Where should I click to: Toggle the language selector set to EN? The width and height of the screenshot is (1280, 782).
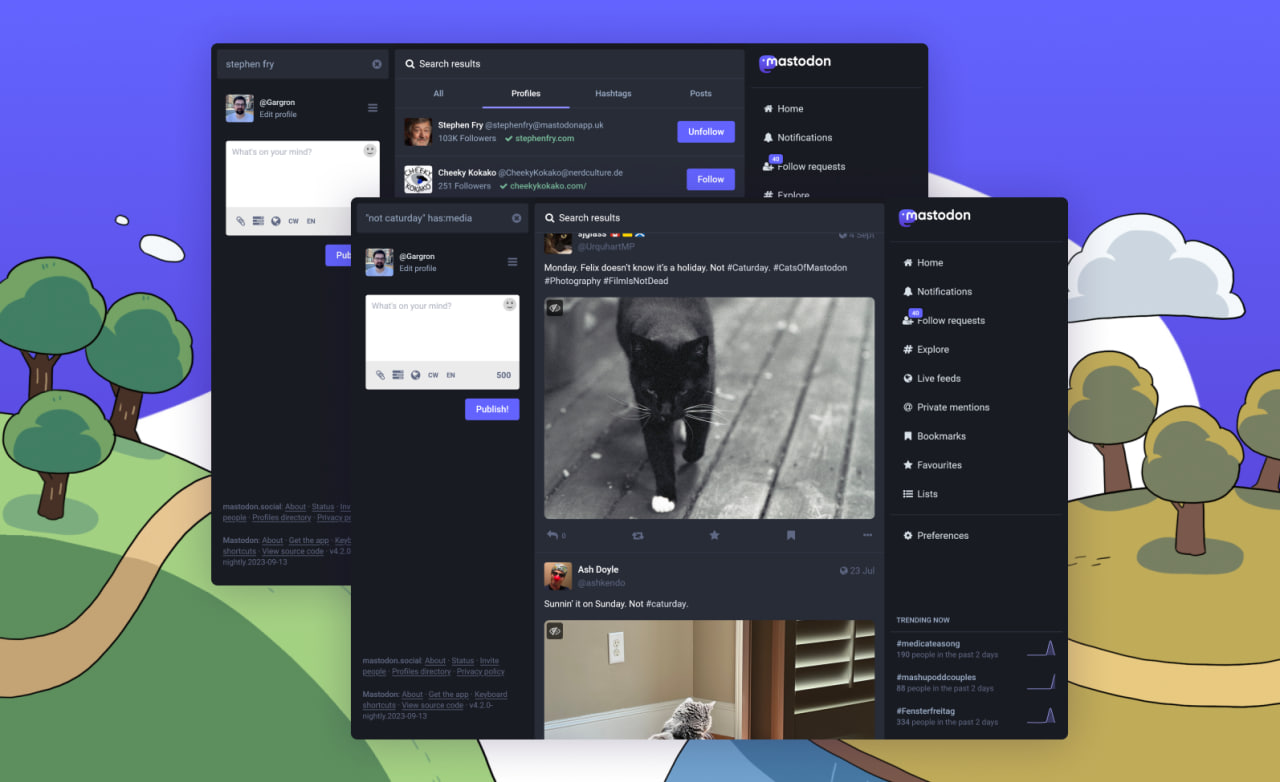pyautogui.click(x=450, y=375)
